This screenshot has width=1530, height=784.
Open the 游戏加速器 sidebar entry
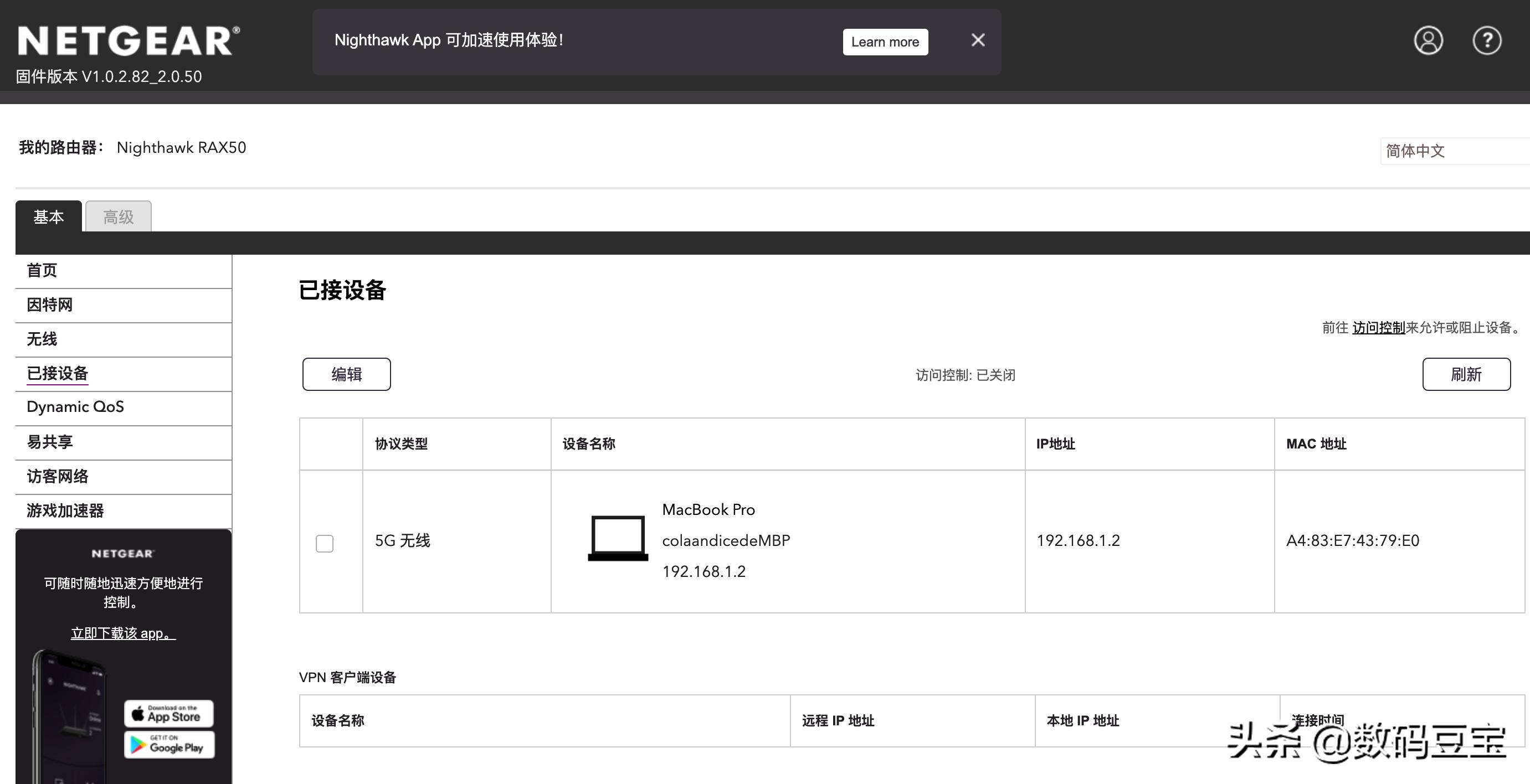click(x=65, y=510)
